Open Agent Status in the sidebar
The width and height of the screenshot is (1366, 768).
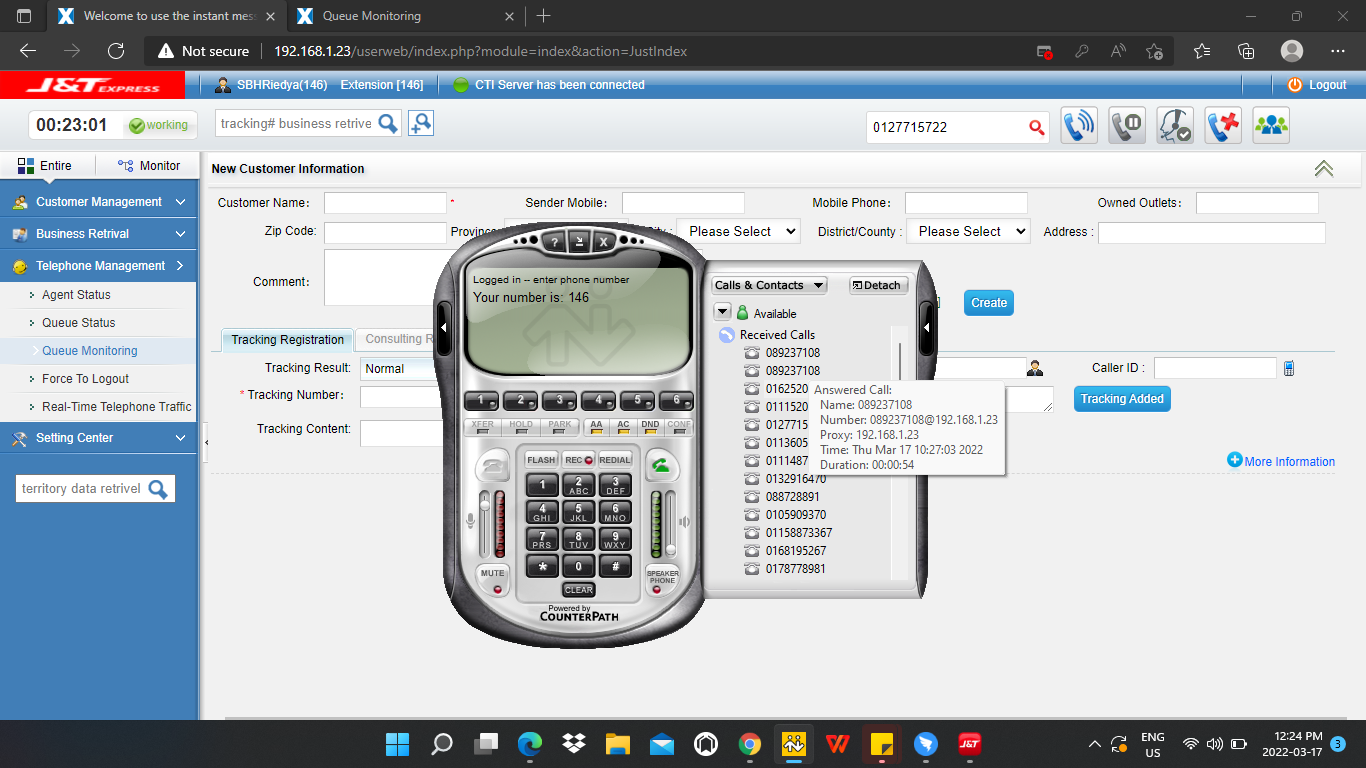(76, 295)
